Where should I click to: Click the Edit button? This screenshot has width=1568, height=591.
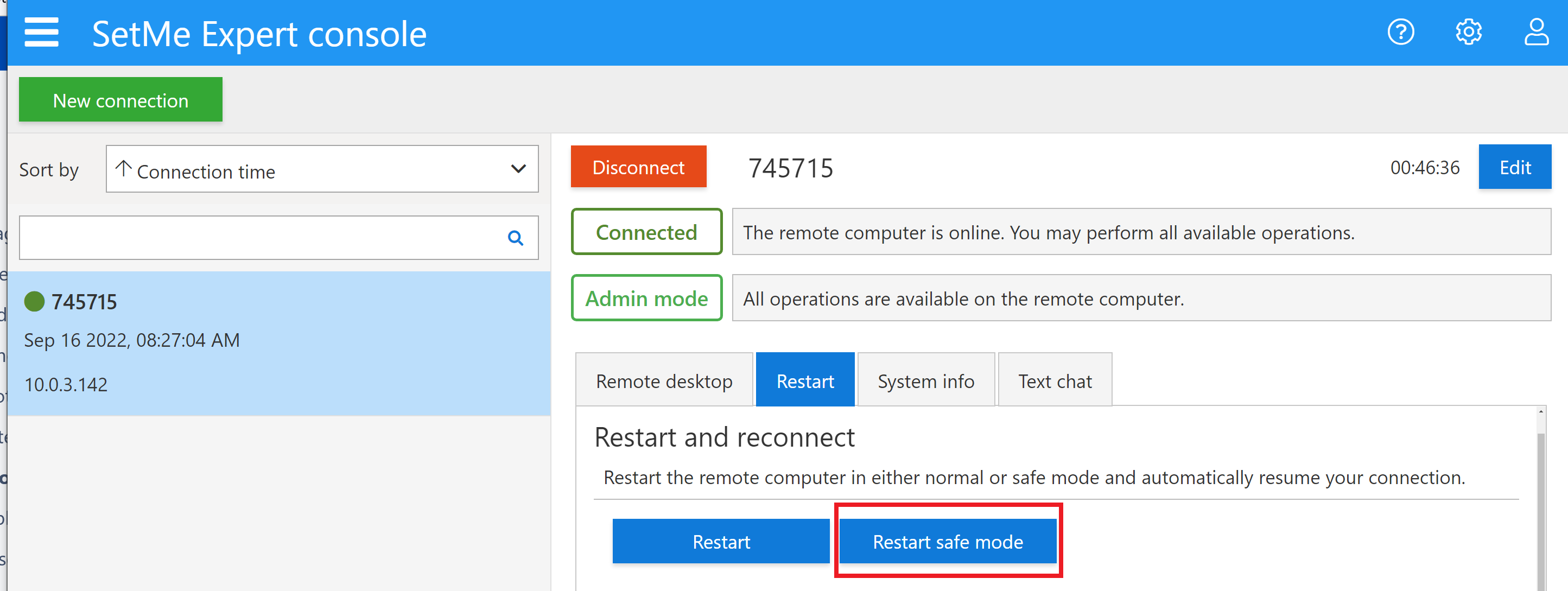1514,167
